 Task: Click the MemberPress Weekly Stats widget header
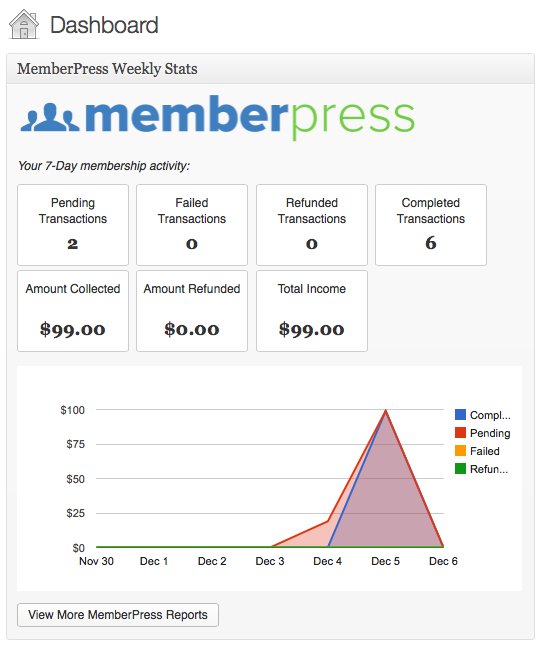[271, 69]
